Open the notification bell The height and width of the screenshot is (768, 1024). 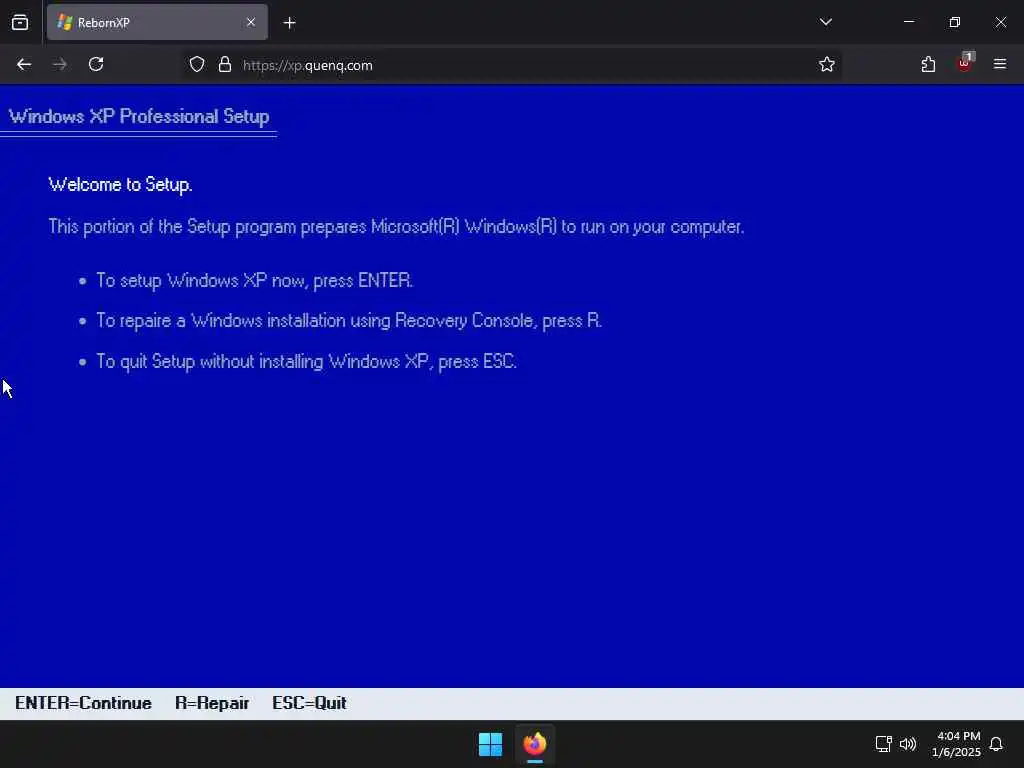pos(996,744)
